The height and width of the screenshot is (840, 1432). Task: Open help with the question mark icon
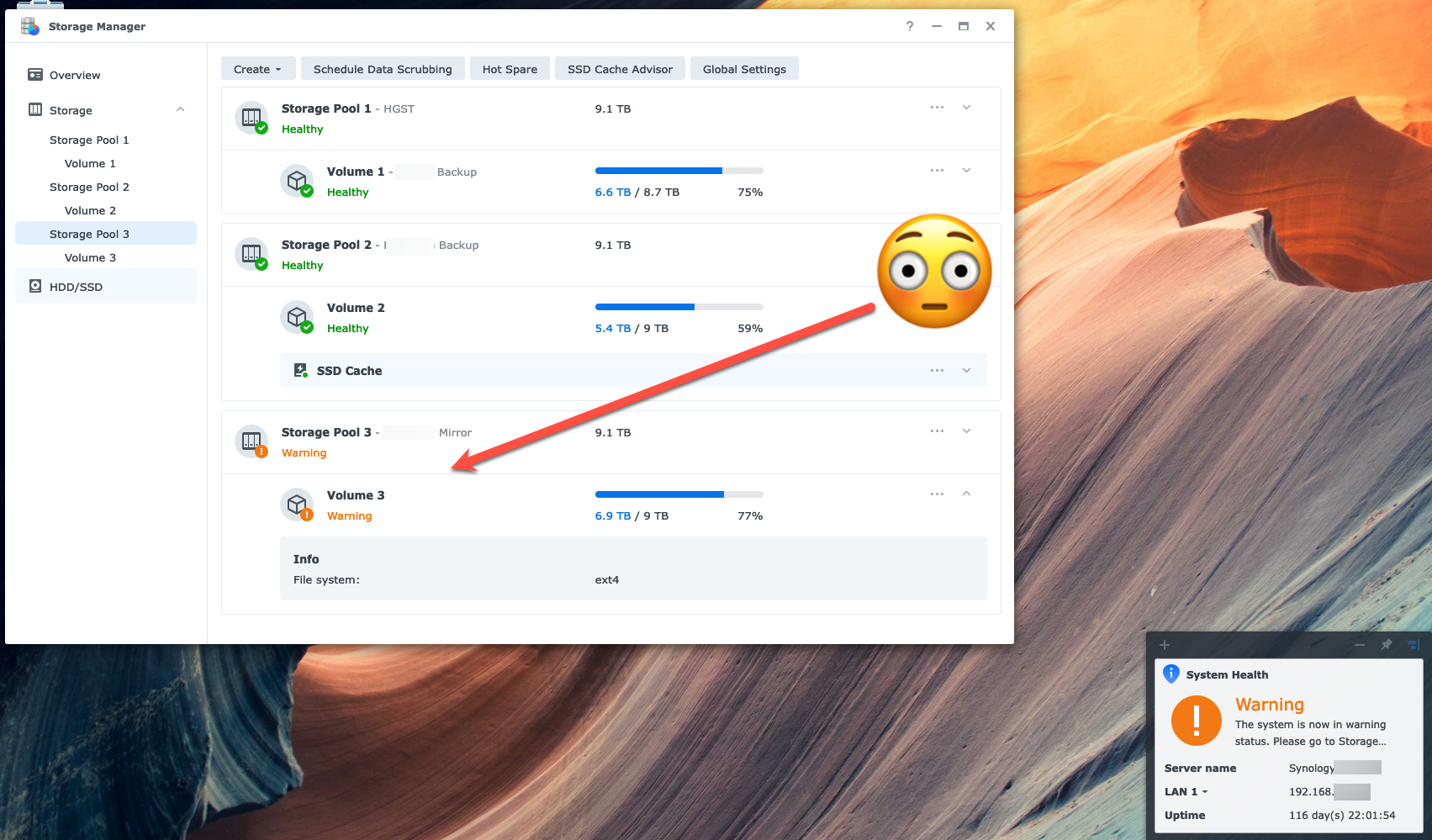910,26
